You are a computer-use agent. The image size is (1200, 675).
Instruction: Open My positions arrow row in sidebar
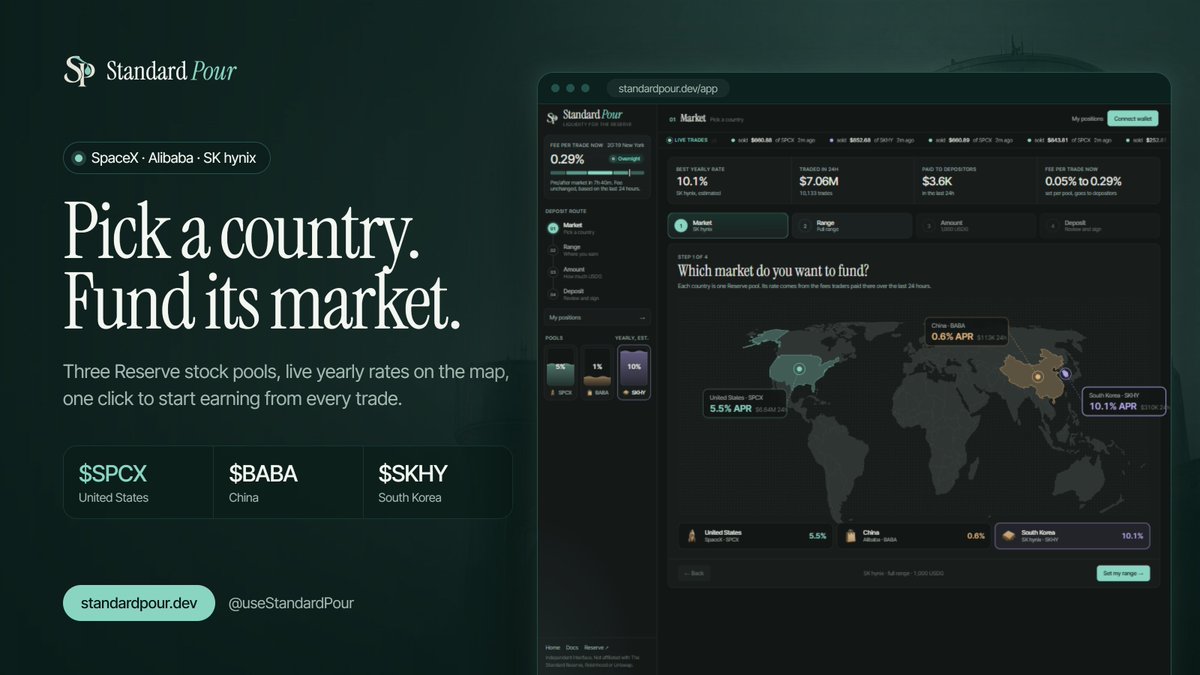click(598, 317)
